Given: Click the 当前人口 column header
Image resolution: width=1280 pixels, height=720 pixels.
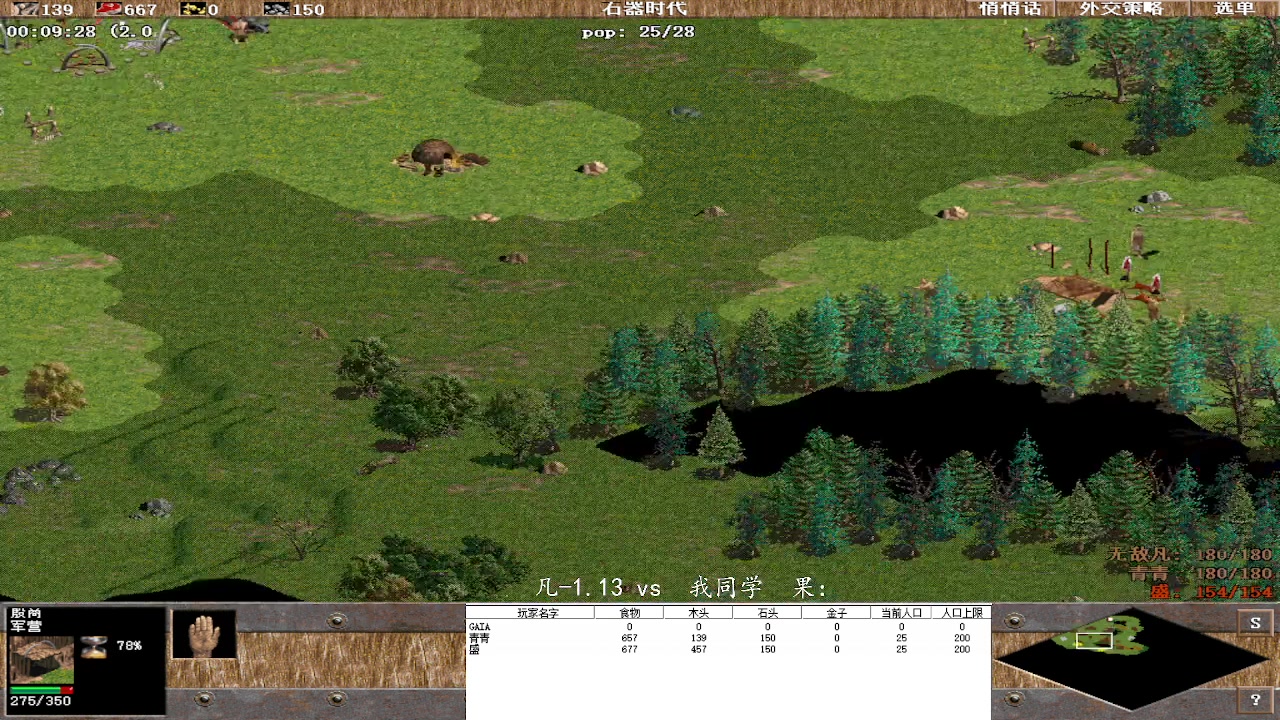Looking at the screenshot, I should [900, 612].
